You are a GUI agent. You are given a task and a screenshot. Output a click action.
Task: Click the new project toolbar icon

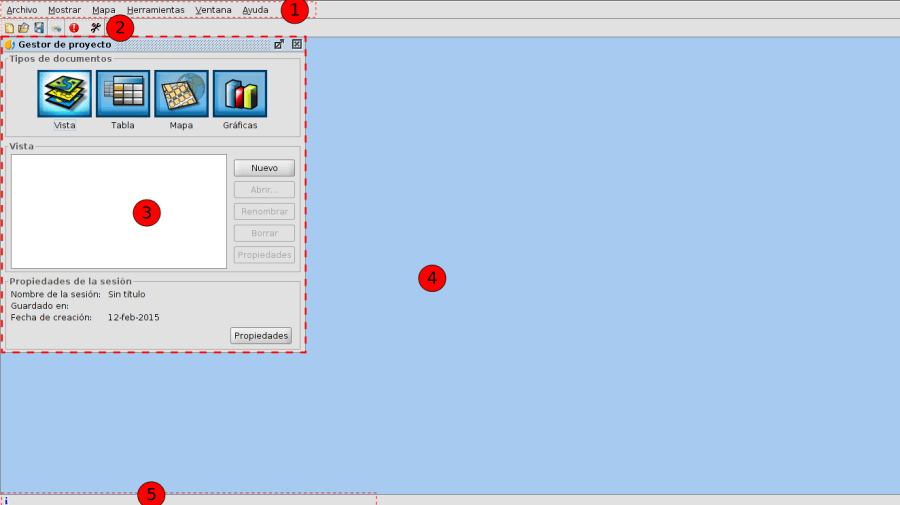click(9, 28)
